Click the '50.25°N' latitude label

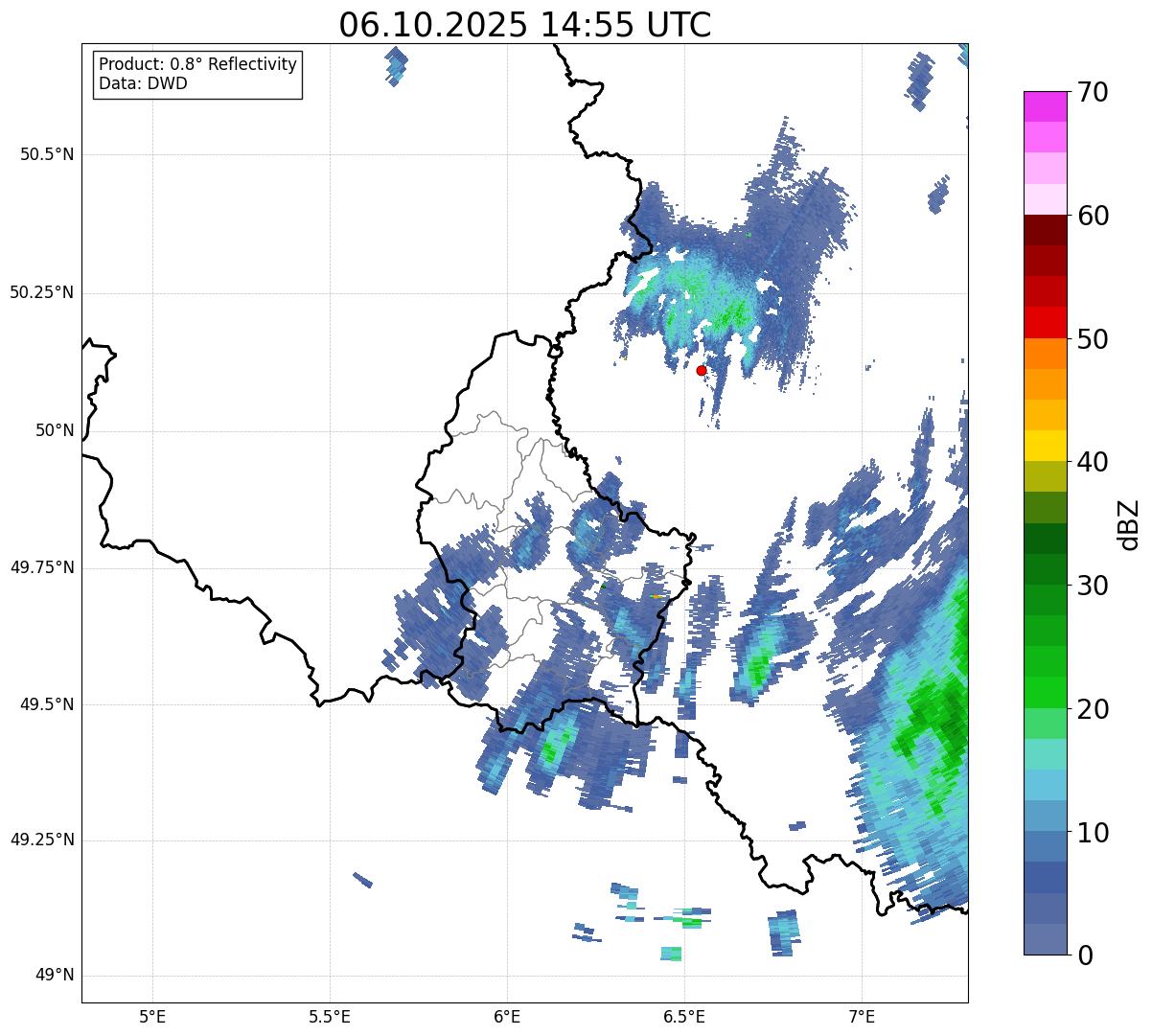coord(42,292)
